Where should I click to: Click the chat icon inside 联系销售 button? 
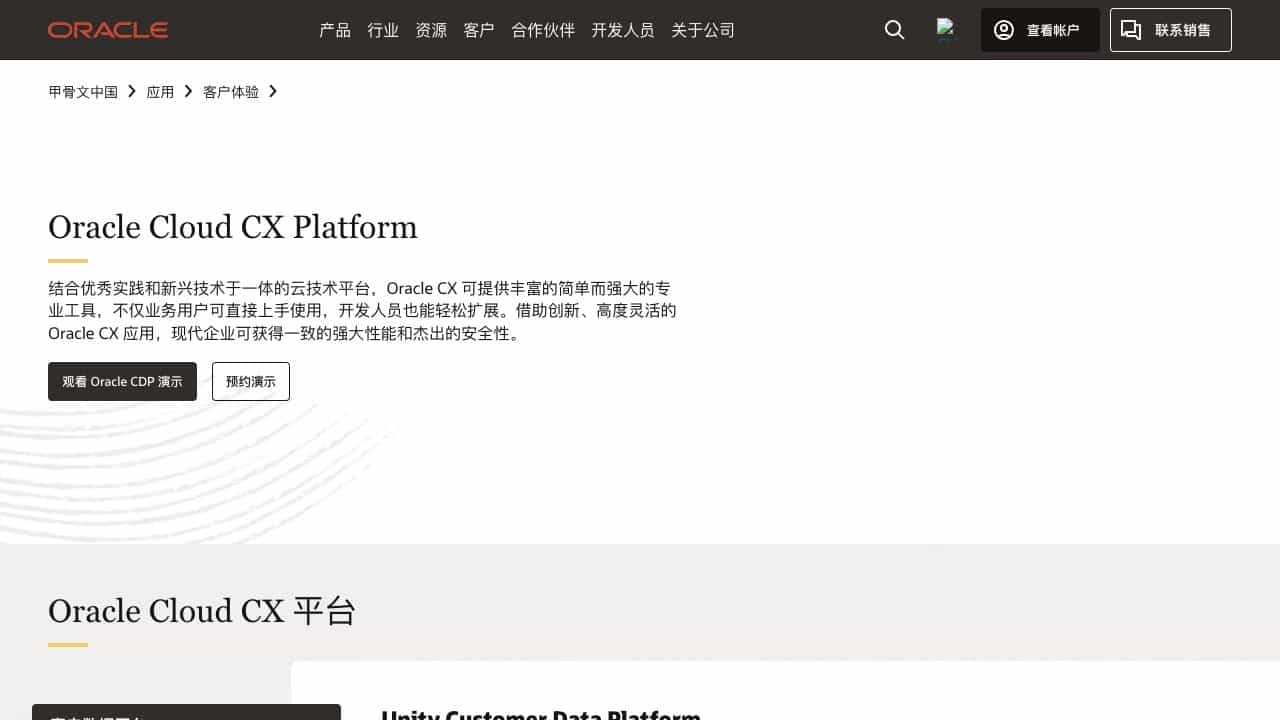coord(1131,30)
